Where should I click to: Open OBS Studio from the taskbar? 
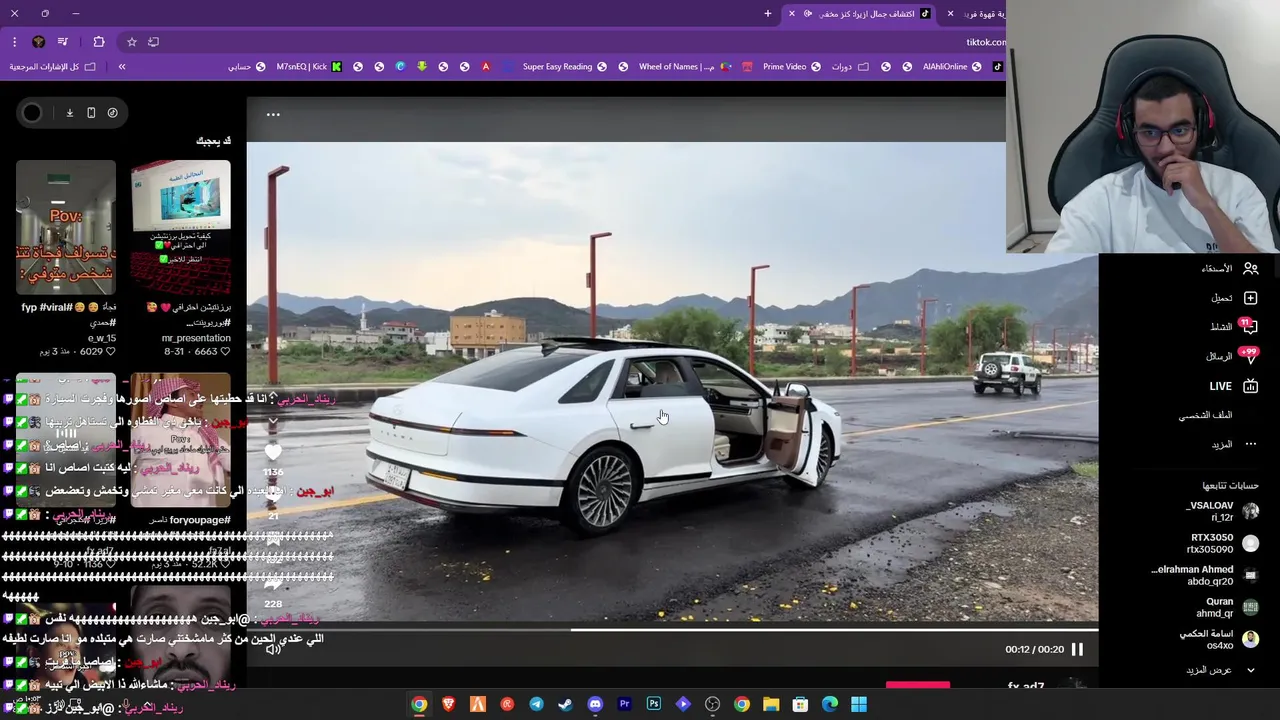click(x=712, y=704)
